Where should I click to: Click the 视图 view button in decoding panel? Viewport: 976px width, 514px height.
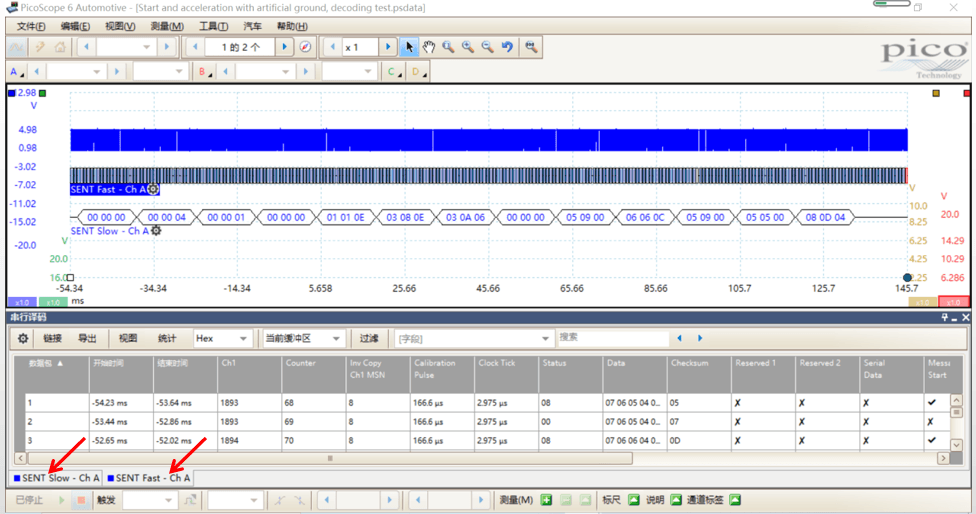[x=128, y=339]
